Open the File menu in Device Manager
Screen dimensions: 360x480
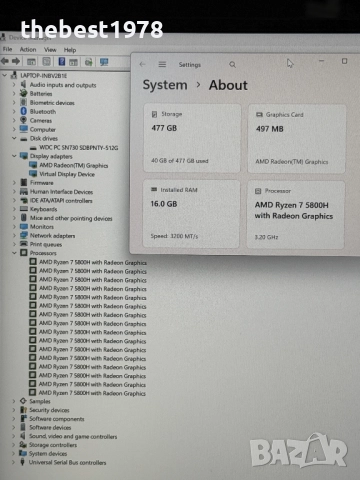(7, 49)
